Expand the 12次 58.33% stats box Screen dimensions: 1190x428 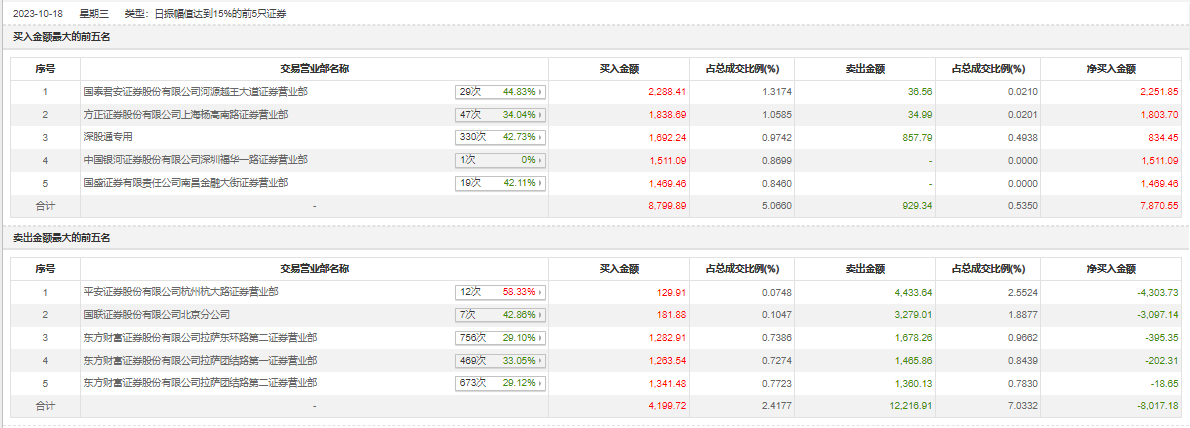pos(499,292)
